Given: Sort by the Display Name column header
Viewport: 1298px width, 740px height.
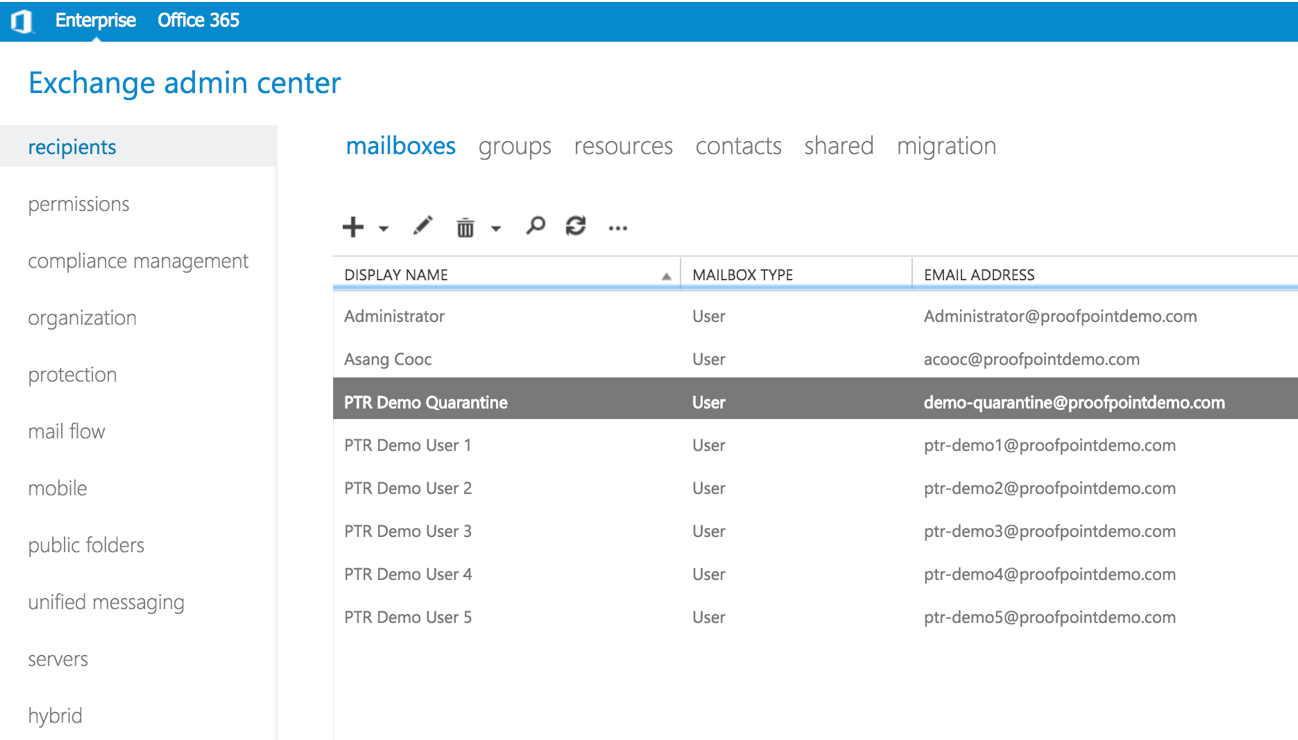Looking at the screenshot, I should (396, 275).
